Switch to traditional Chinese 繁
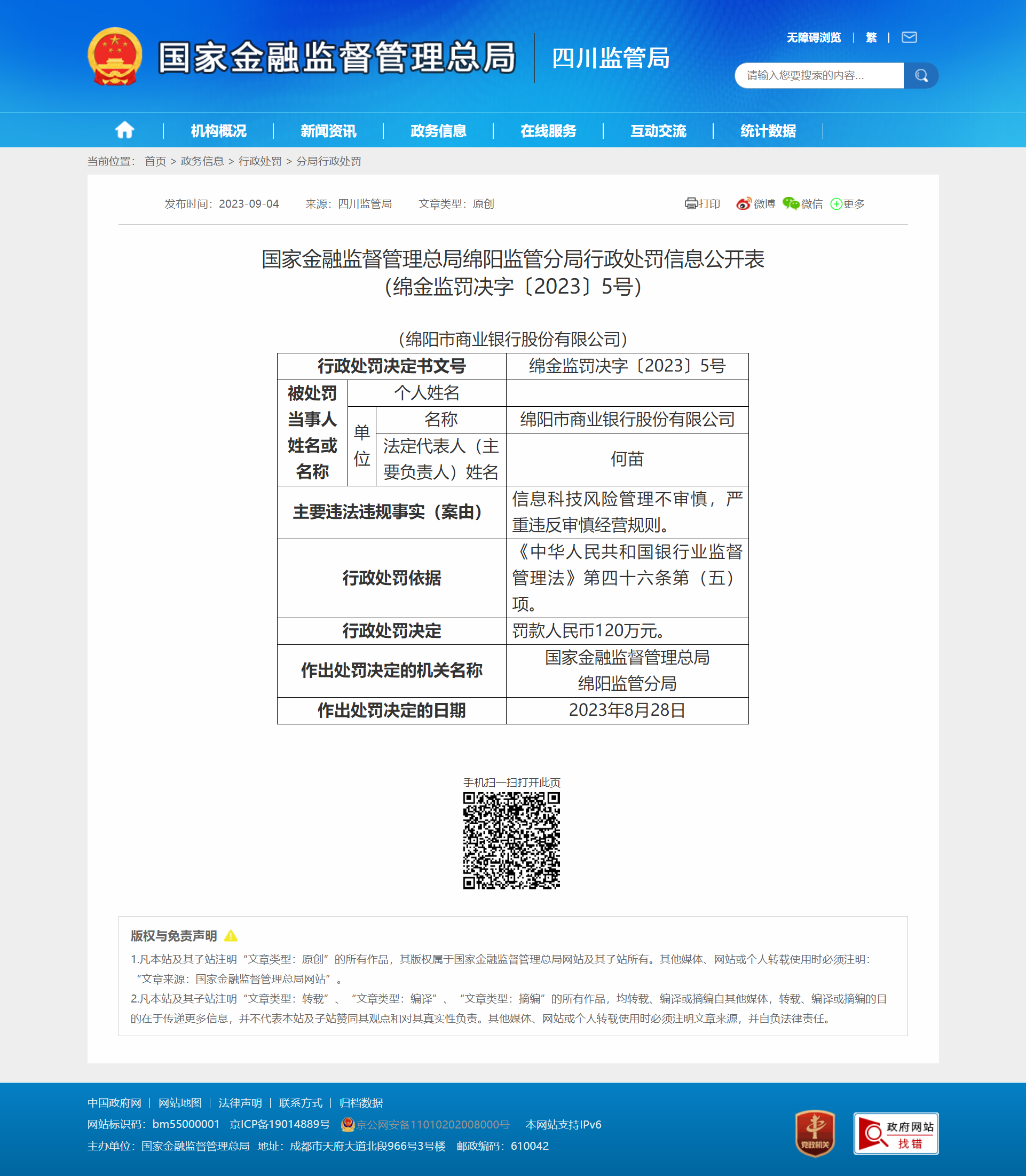Image resolution: width=1026 pixels, height=1176 pixels. [871, 38]
